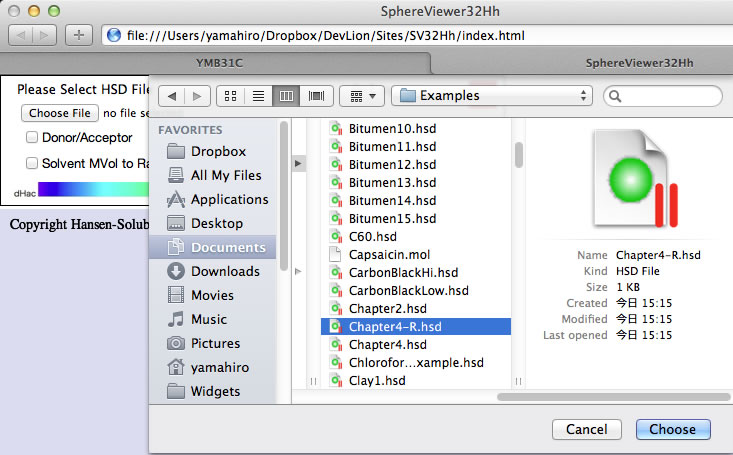Go back in the file dialog
Image resolution: width=733 pixels, height=455 pixels.
(172, 96)
